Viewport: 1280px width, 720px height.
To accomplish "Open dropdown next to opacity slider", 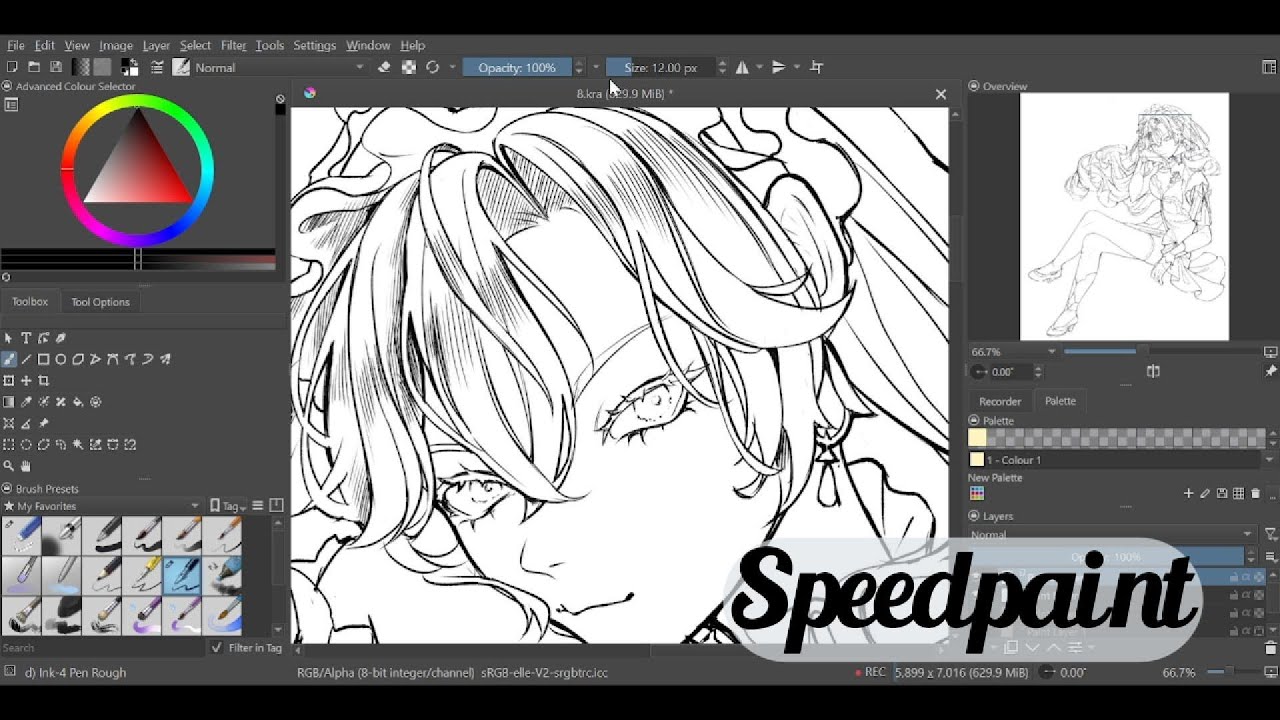I will pos(596,67).
